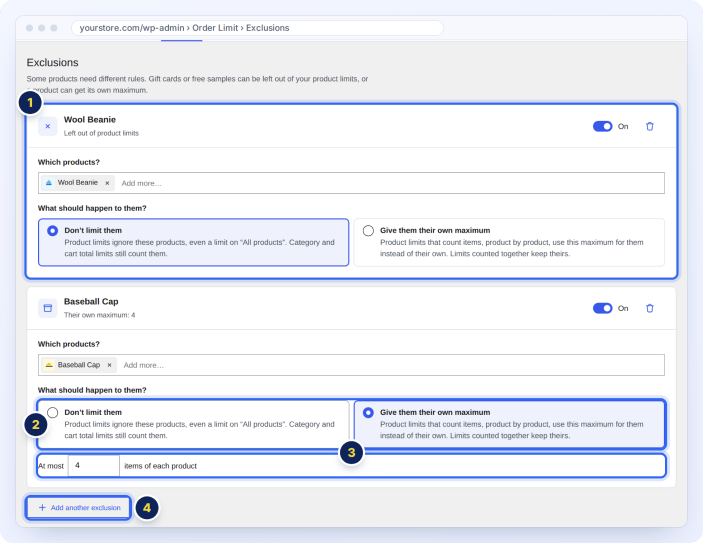Select "Don't limit them" for Wool Beanie
Viewport: 703px width, 543px height.
point(194,242)
